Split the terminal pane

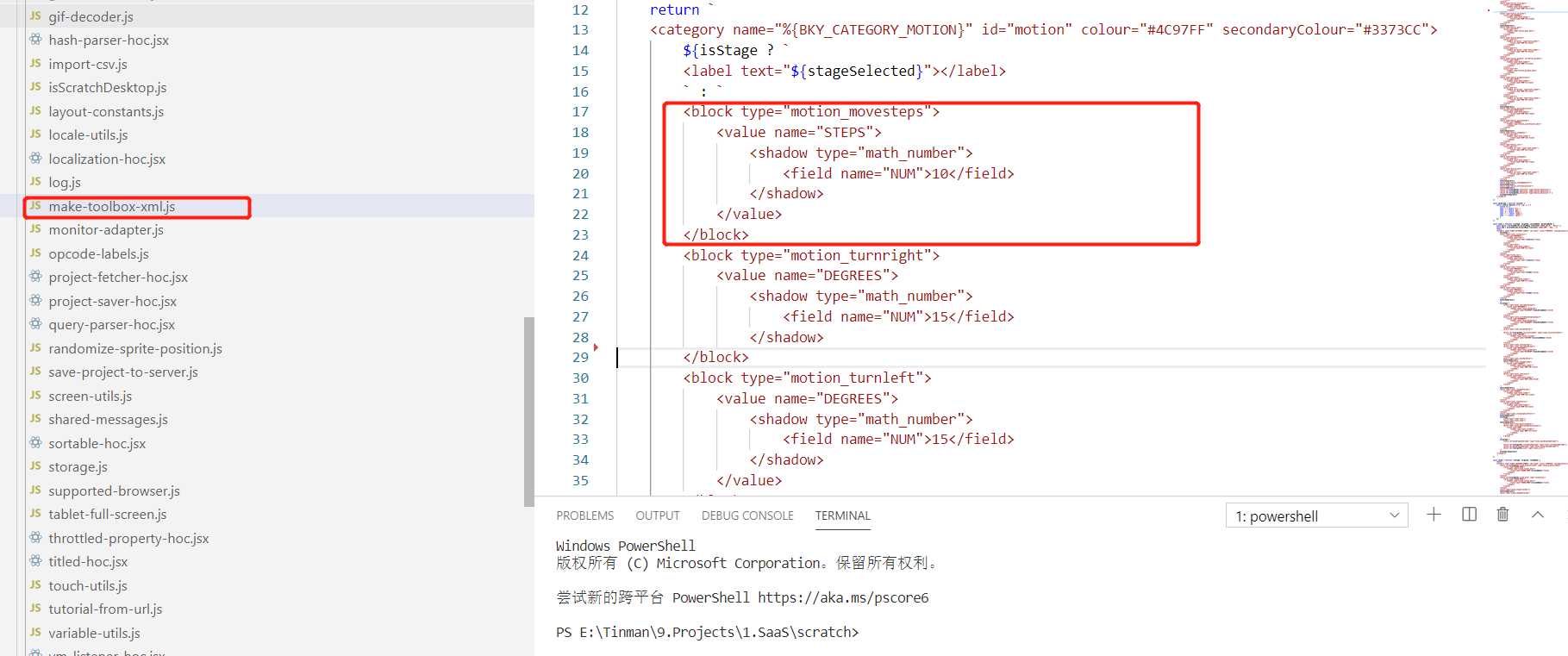click(x=1470, y=515)
